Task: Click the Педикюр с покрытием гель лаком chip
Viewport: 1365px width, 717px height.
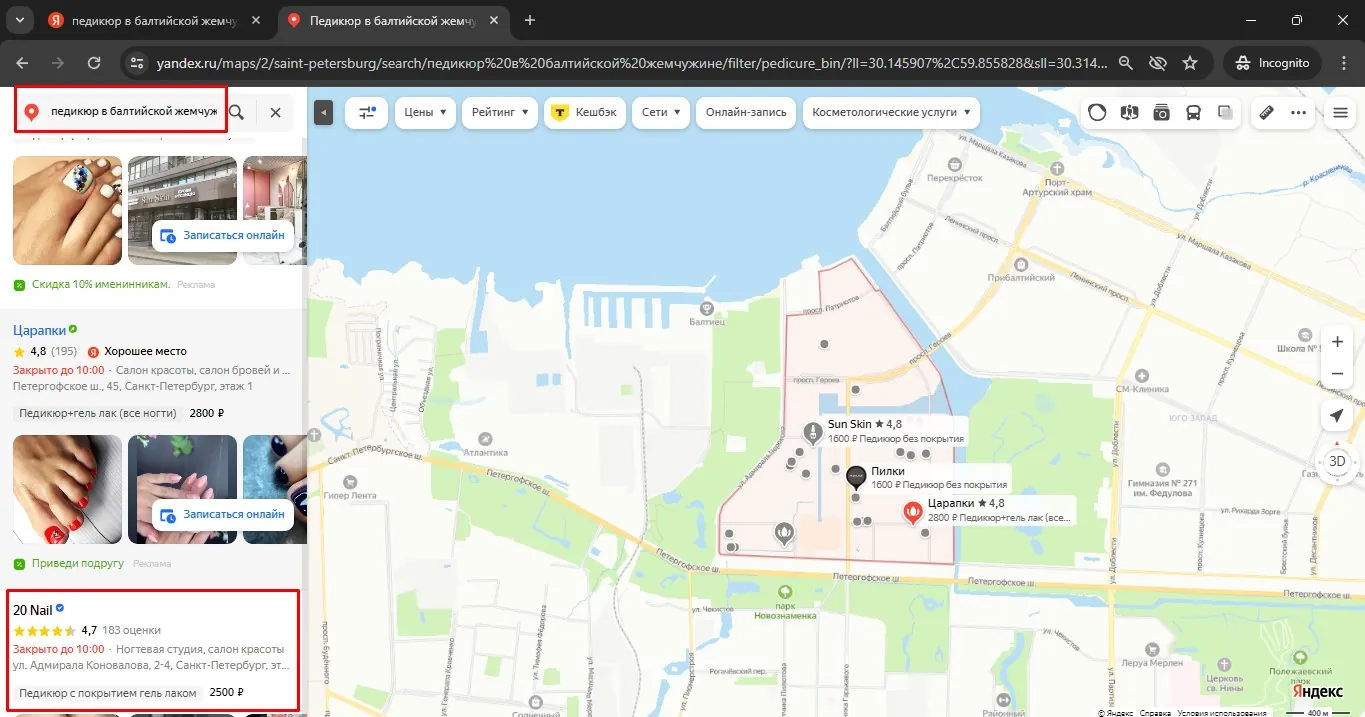Action: coord(109,692)
